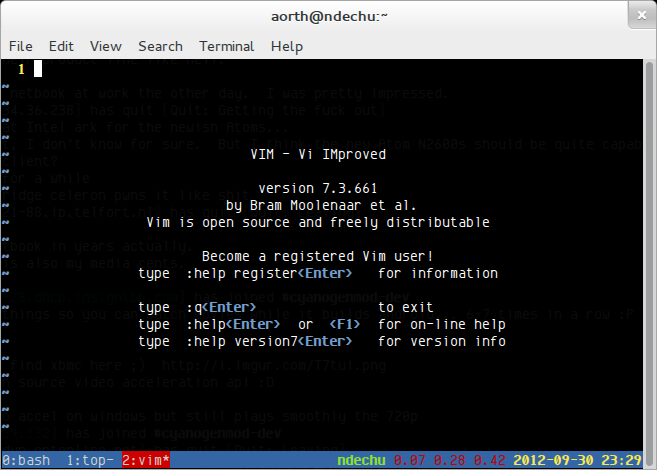Select the 0:bash tmux window
Screen dimensions: 657x470
26,460
